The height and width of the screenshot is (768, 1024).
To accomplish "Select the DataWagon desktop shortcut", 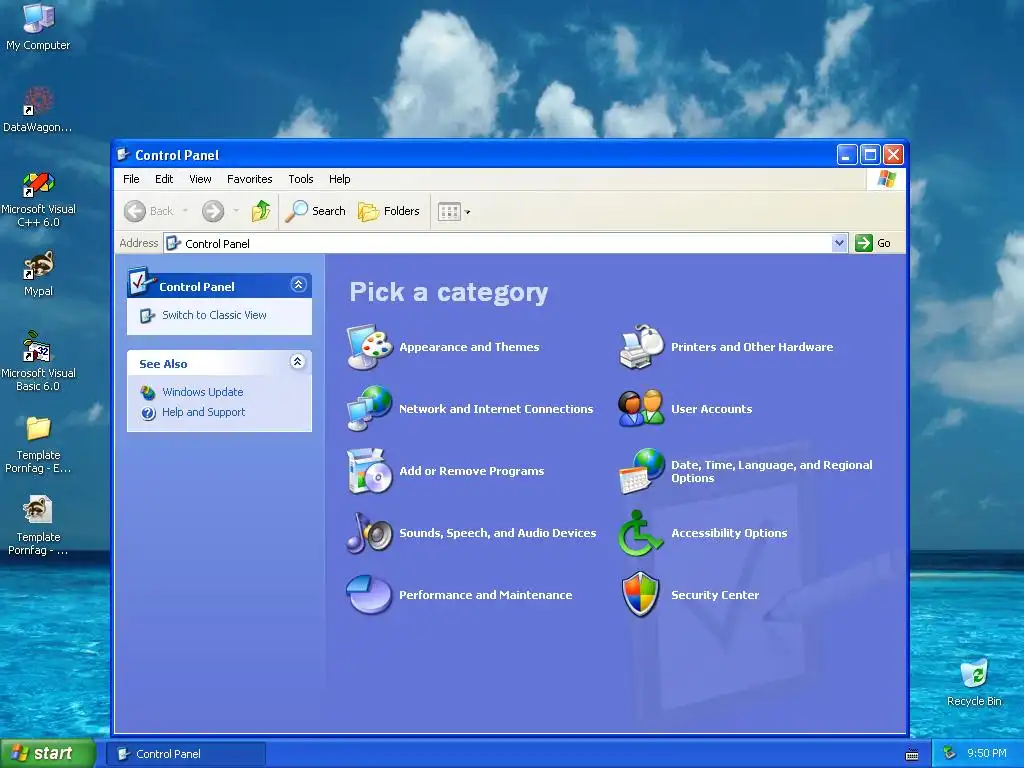I will [38, 110].
